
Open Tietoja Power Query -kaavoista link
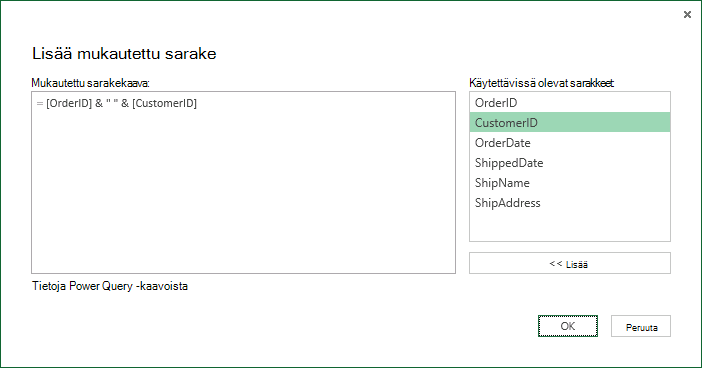click(x=110, y=286)
